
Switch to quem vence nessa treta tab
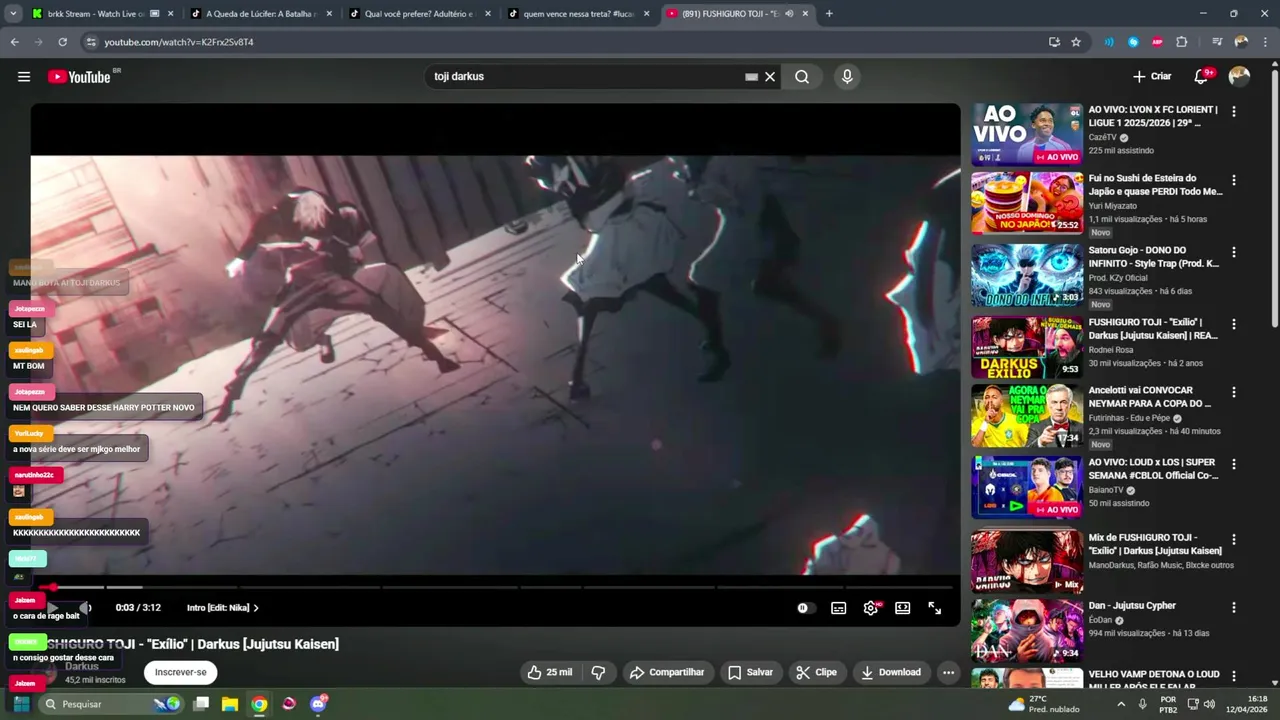coord(577,14)
